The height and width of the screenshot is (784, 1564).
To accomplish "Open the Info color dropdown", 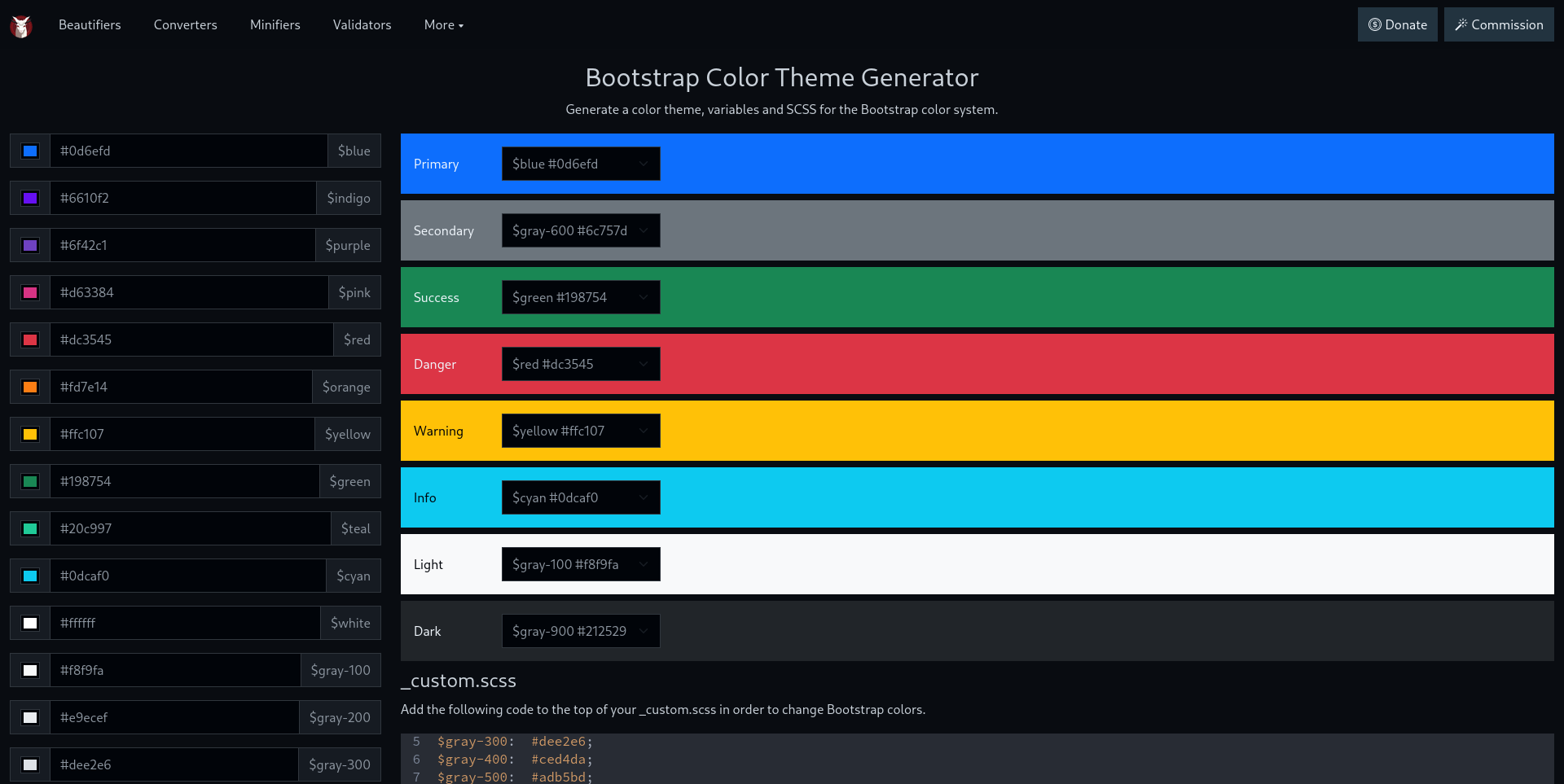I will [581, 497].
